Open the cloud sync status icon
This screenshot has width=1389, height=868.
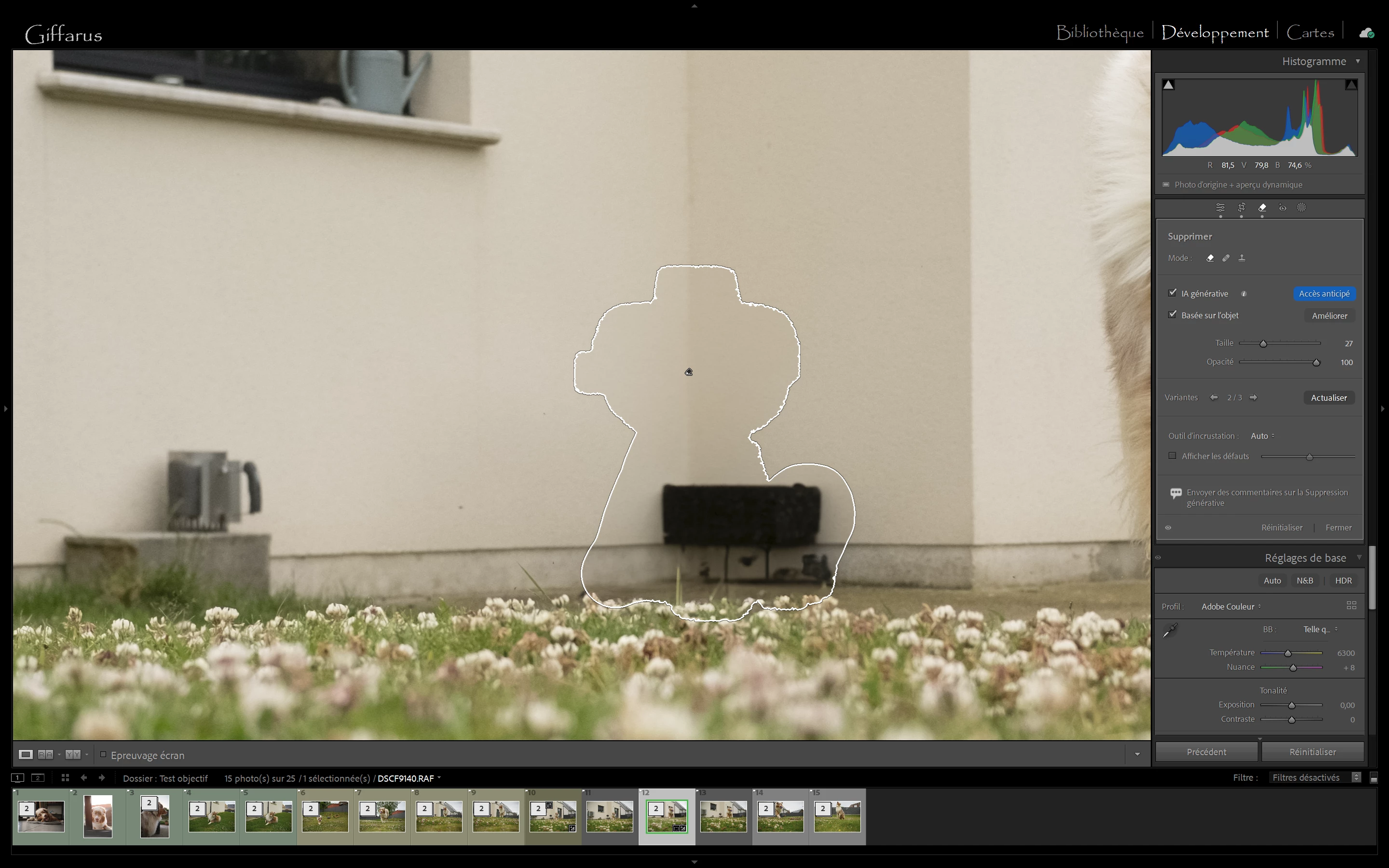[1366, 33]
